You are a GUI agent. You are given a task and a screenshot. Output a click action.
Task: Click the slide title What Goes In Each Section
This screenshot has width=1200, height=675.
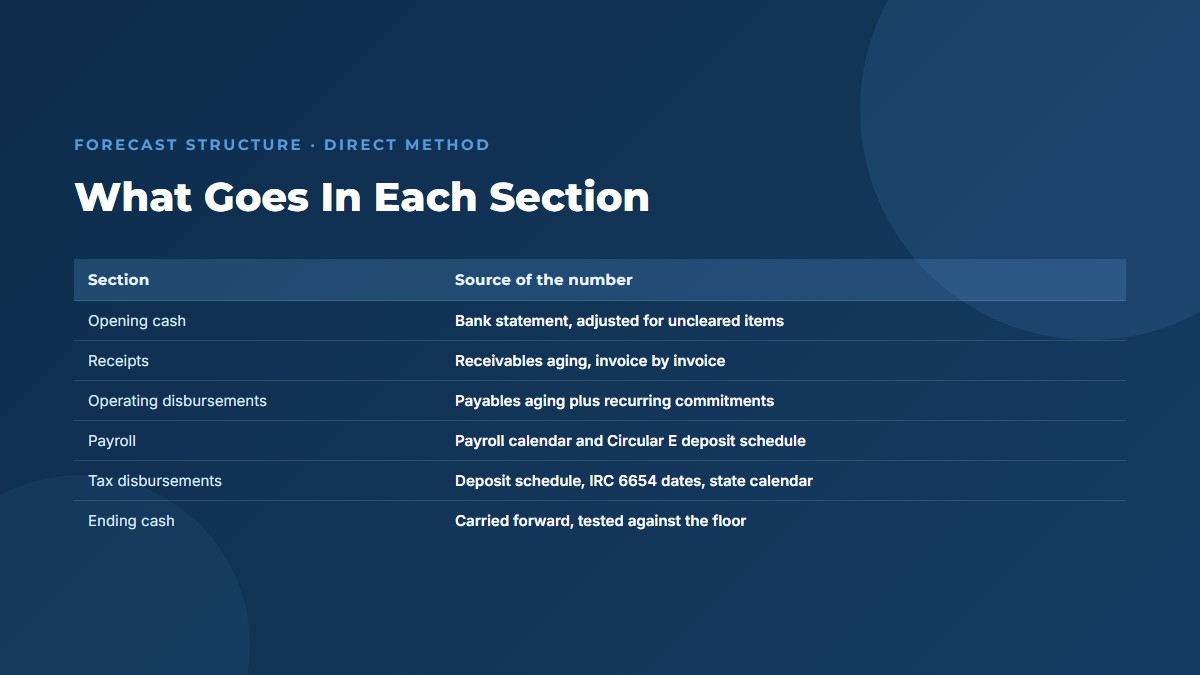coord(362,197)
